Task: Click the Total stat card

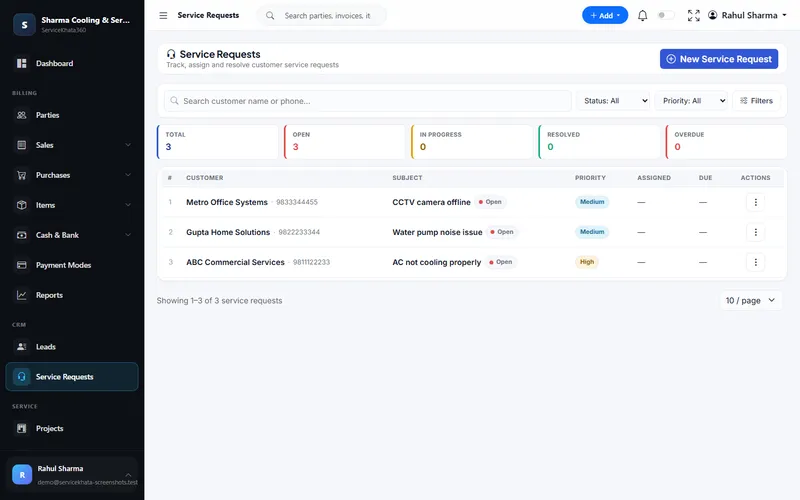Action: tap(218, 142)
